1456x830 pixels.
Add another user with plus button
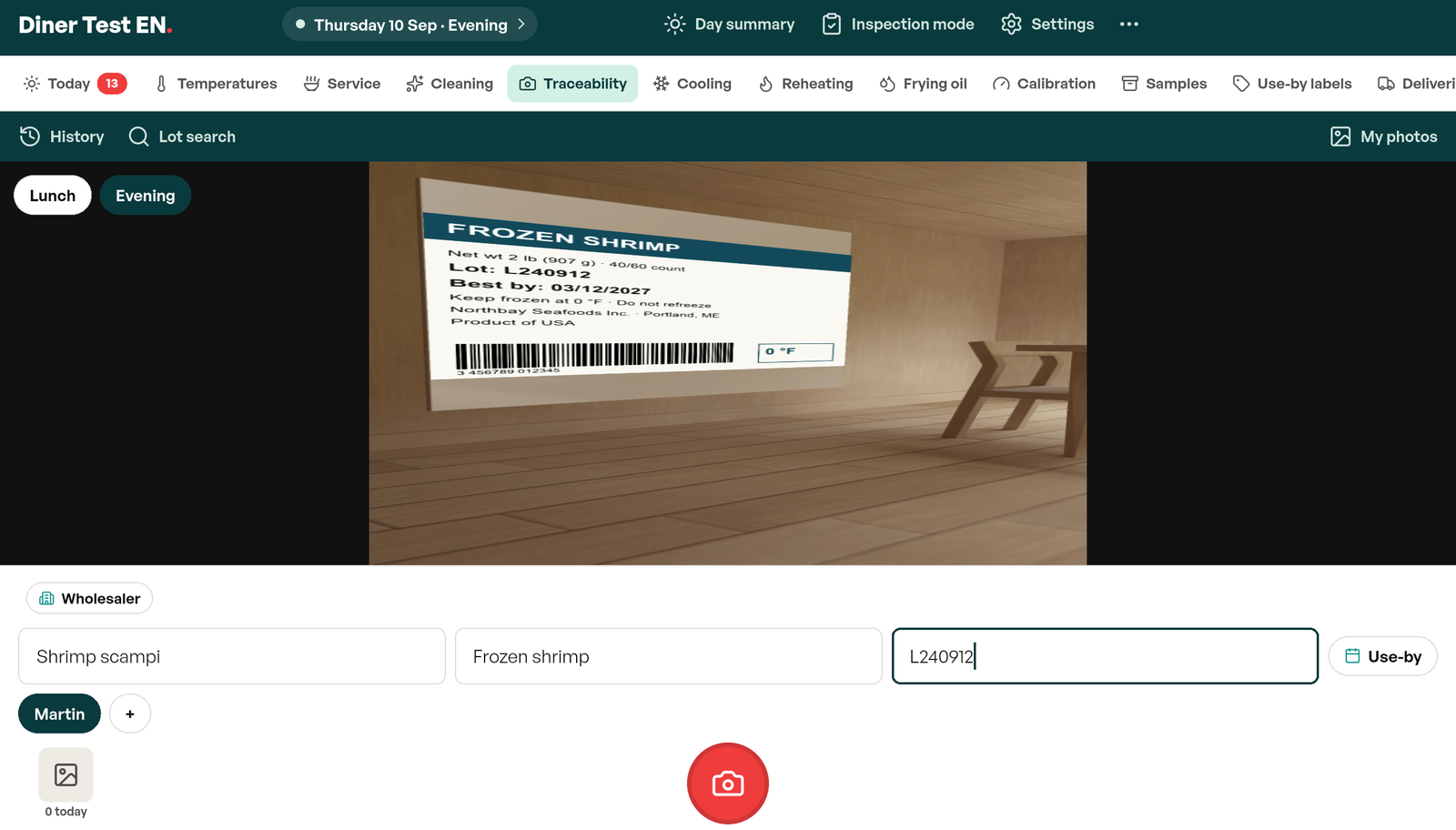click(130, 714)
